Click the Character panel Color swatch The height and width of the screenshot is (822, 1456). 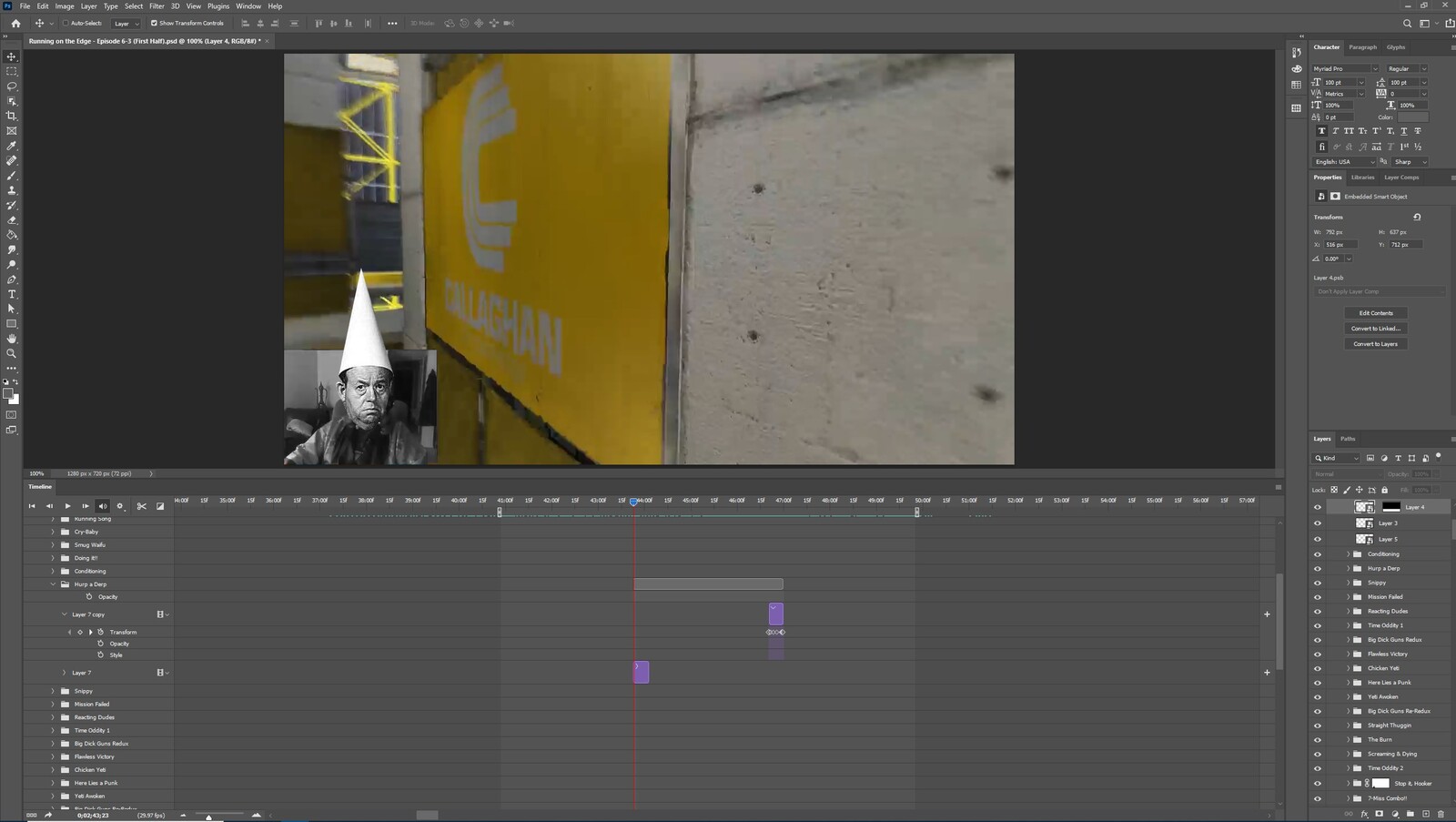1413,117
